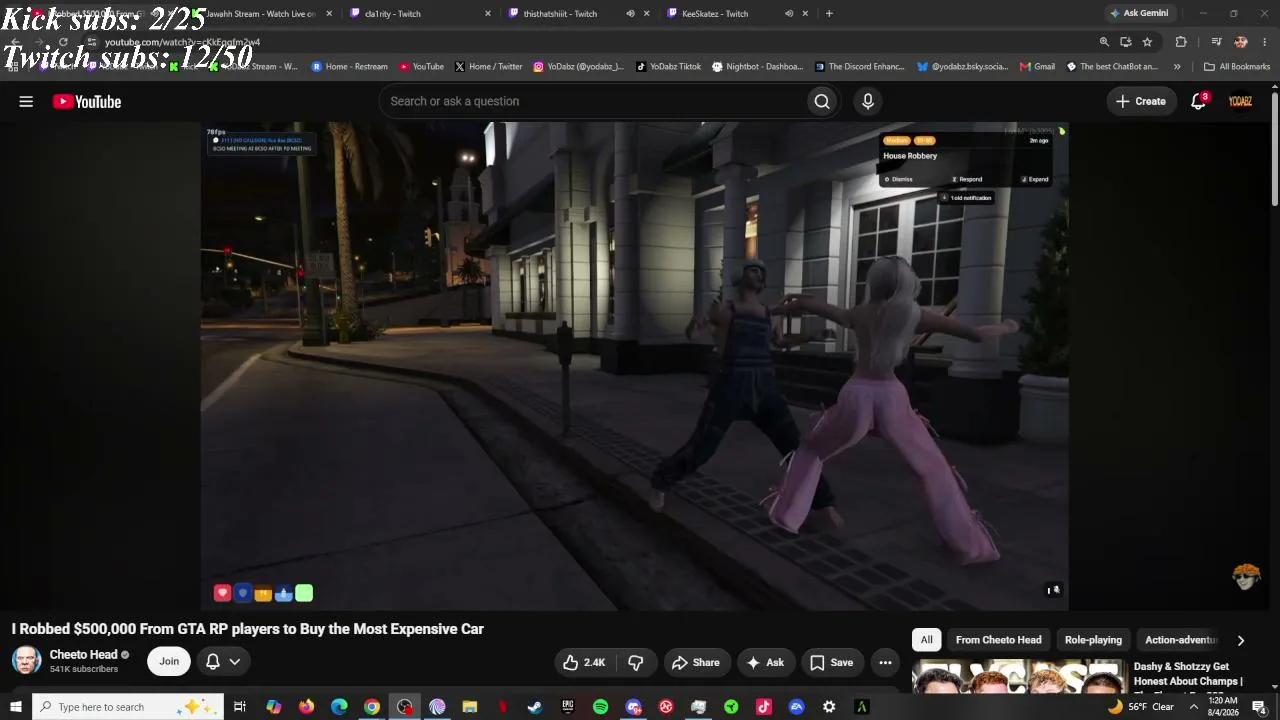Switch to cla1rity Twitch tab
1280x720 pixels.
pyautogui.click(x=421, y=14)
